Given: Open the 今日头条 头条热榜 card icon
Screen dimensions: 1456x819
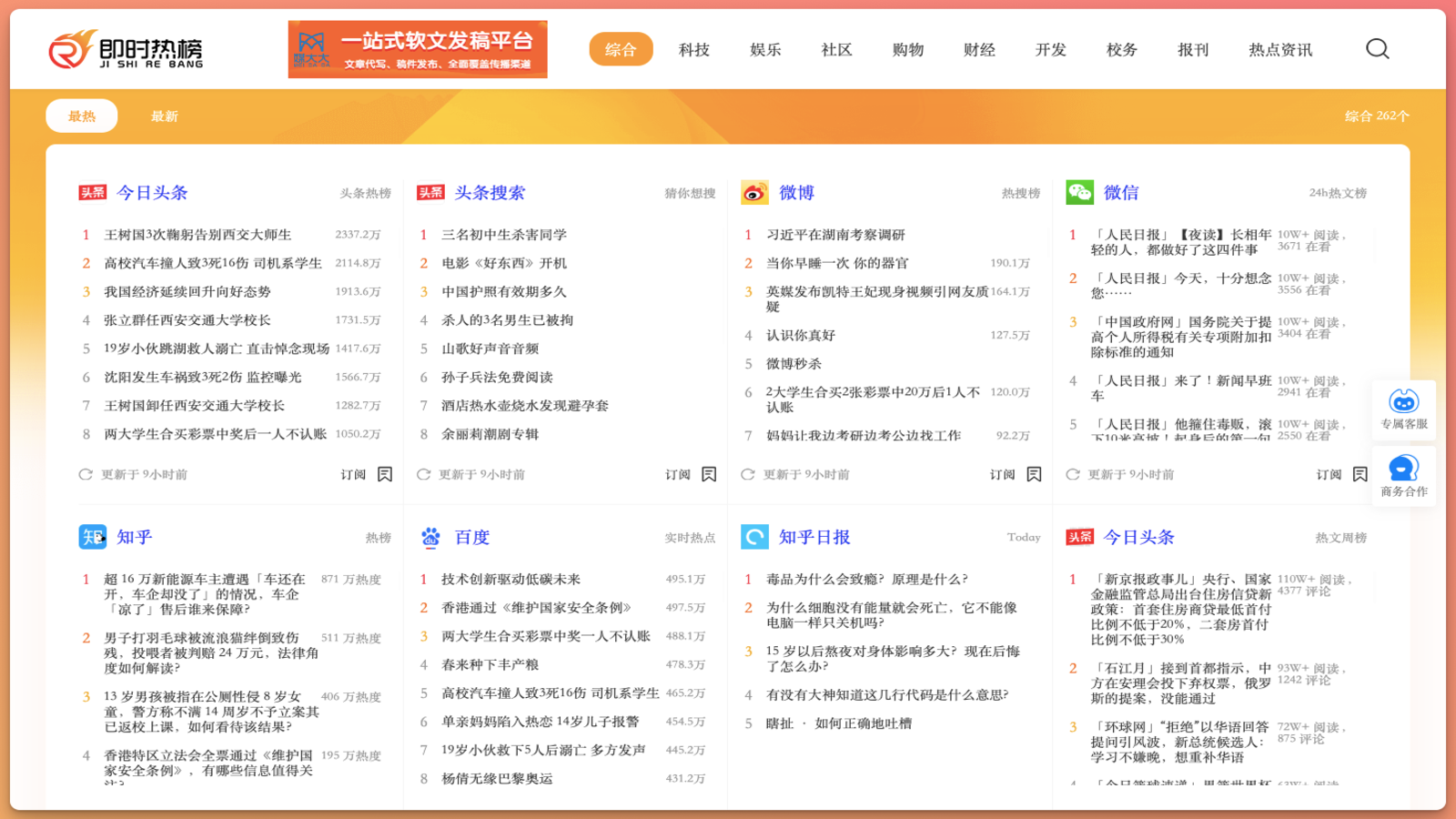Looking at the screenshot, I should click(93, 193).
